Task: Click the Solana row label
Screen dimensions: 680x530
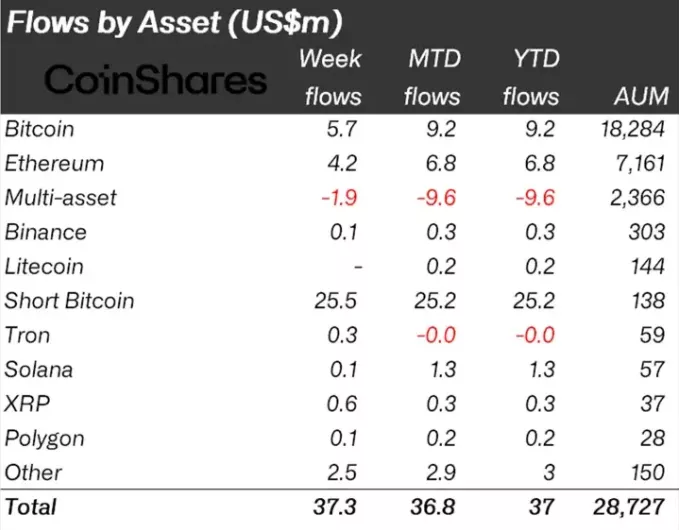Action: pos(38,369)
